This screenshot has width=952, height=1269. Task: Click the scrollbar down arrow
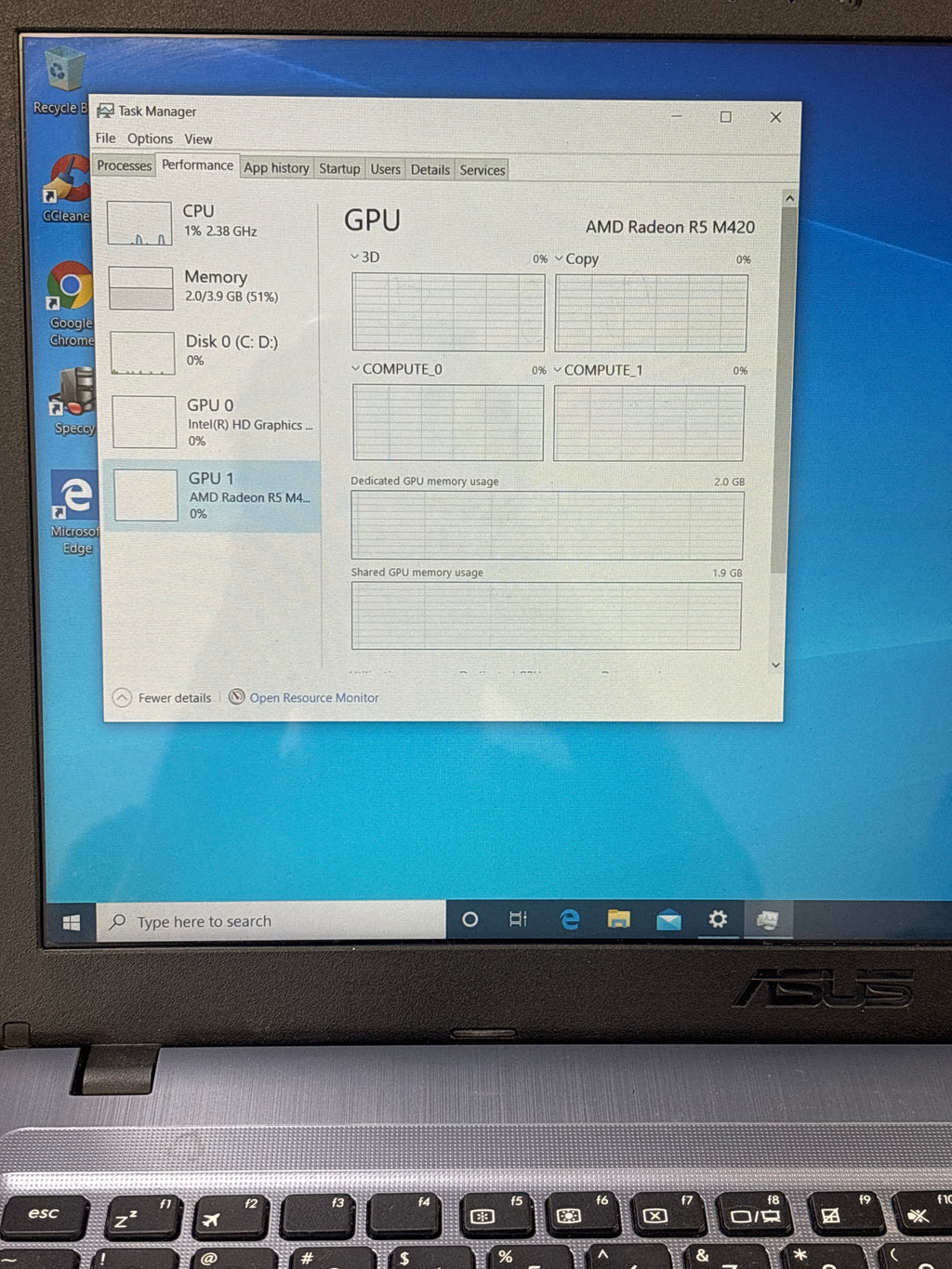click(775, 665)
